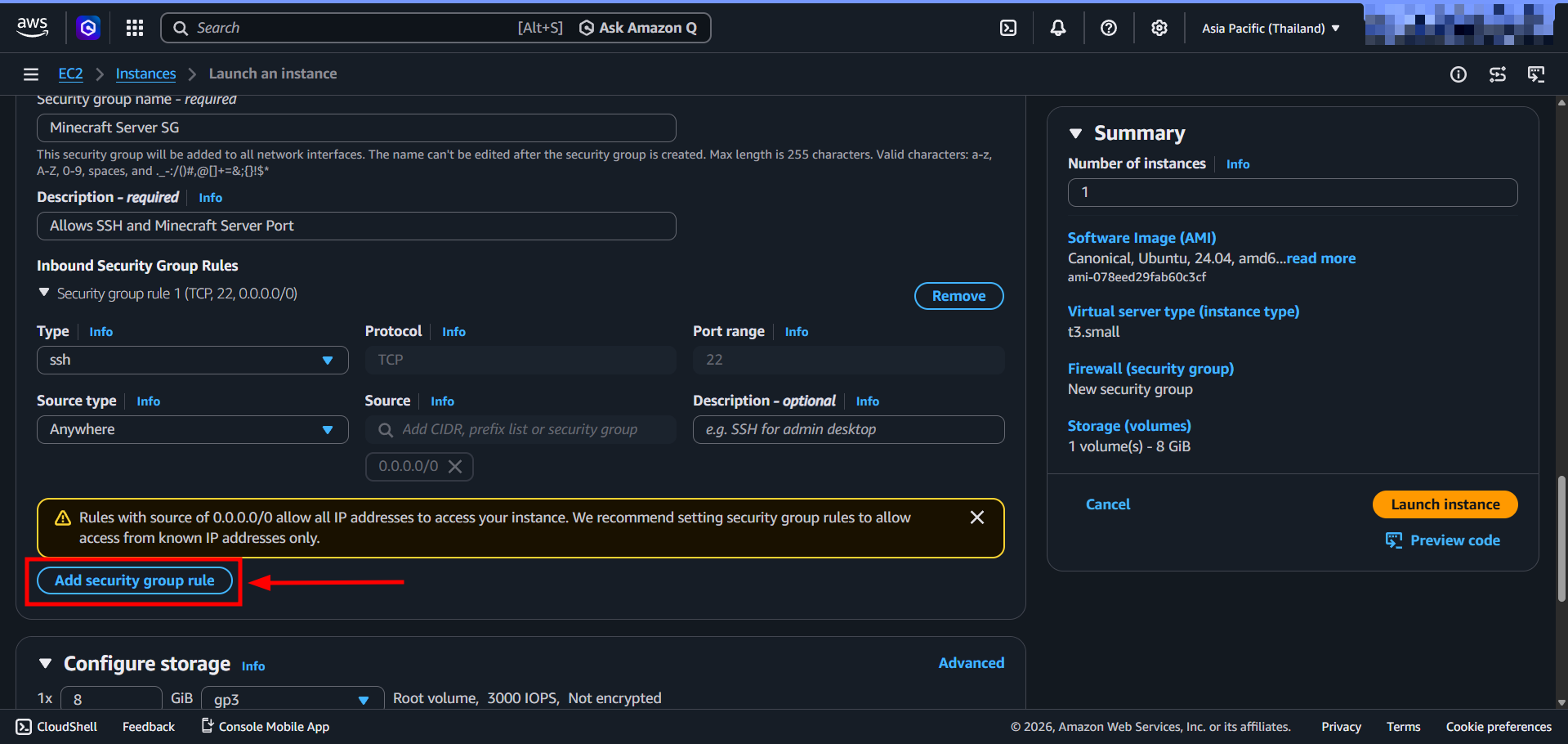Open Storage (volumes) summary link
Viewport: 1568px width, 744px height.
click(1129, 426)
